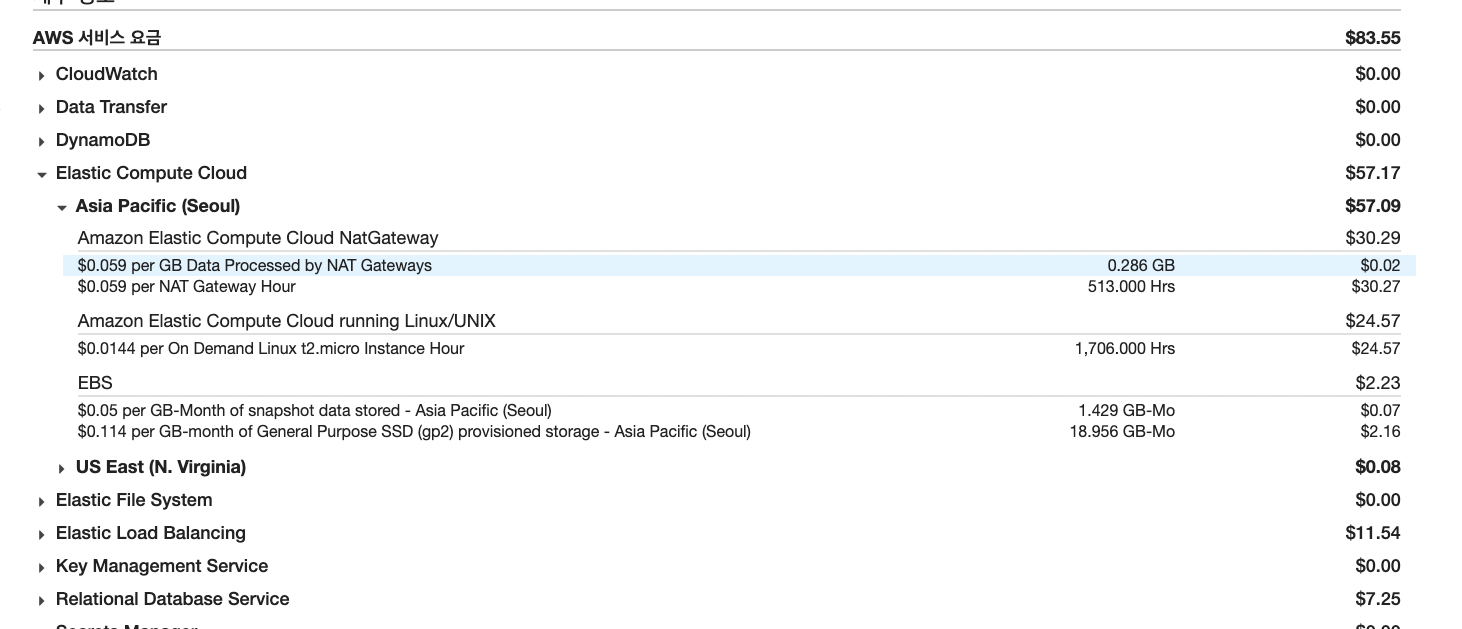Click the Relational Database Service name

173,599
